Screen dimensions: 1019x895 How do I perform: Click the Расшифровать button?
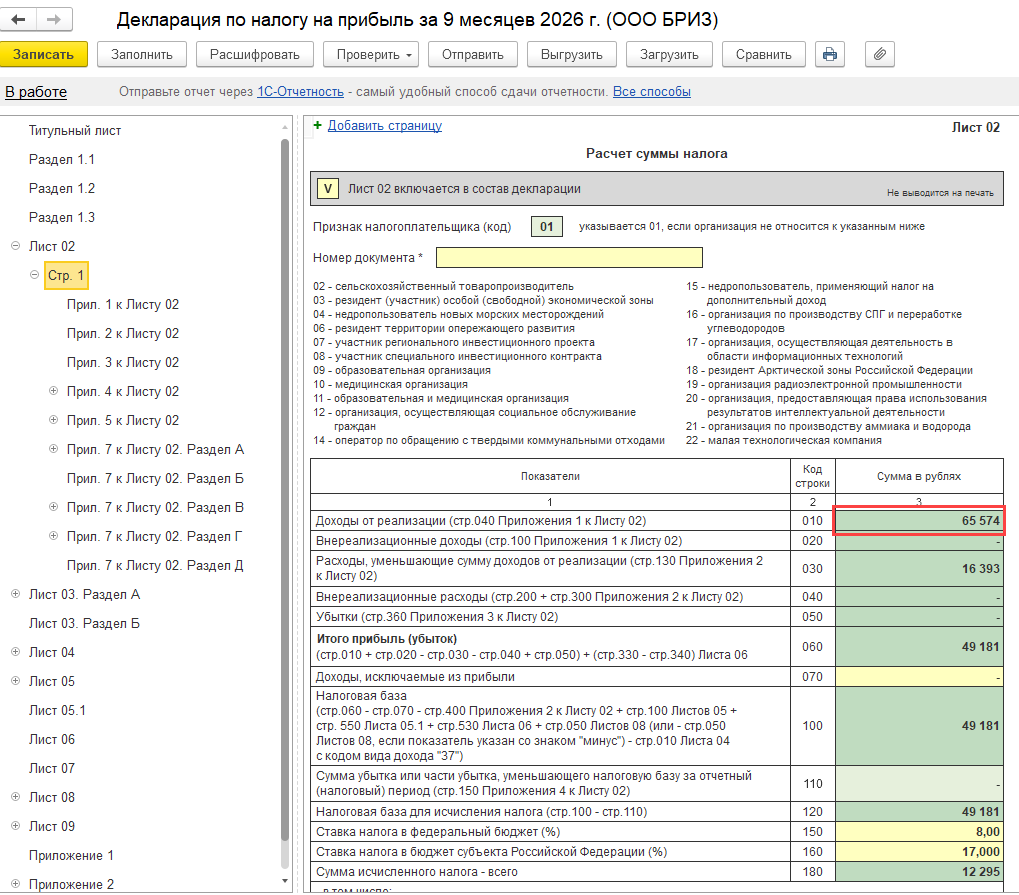tap(255, 55)
